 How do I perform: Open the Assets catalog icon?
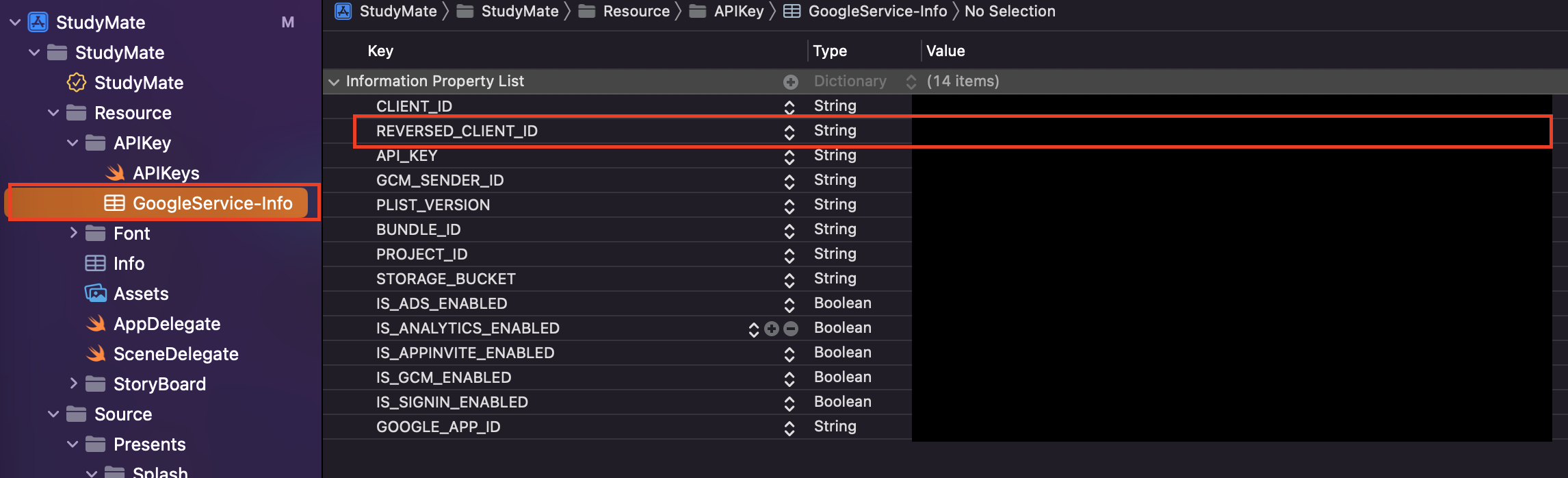(x=96, y=293)
